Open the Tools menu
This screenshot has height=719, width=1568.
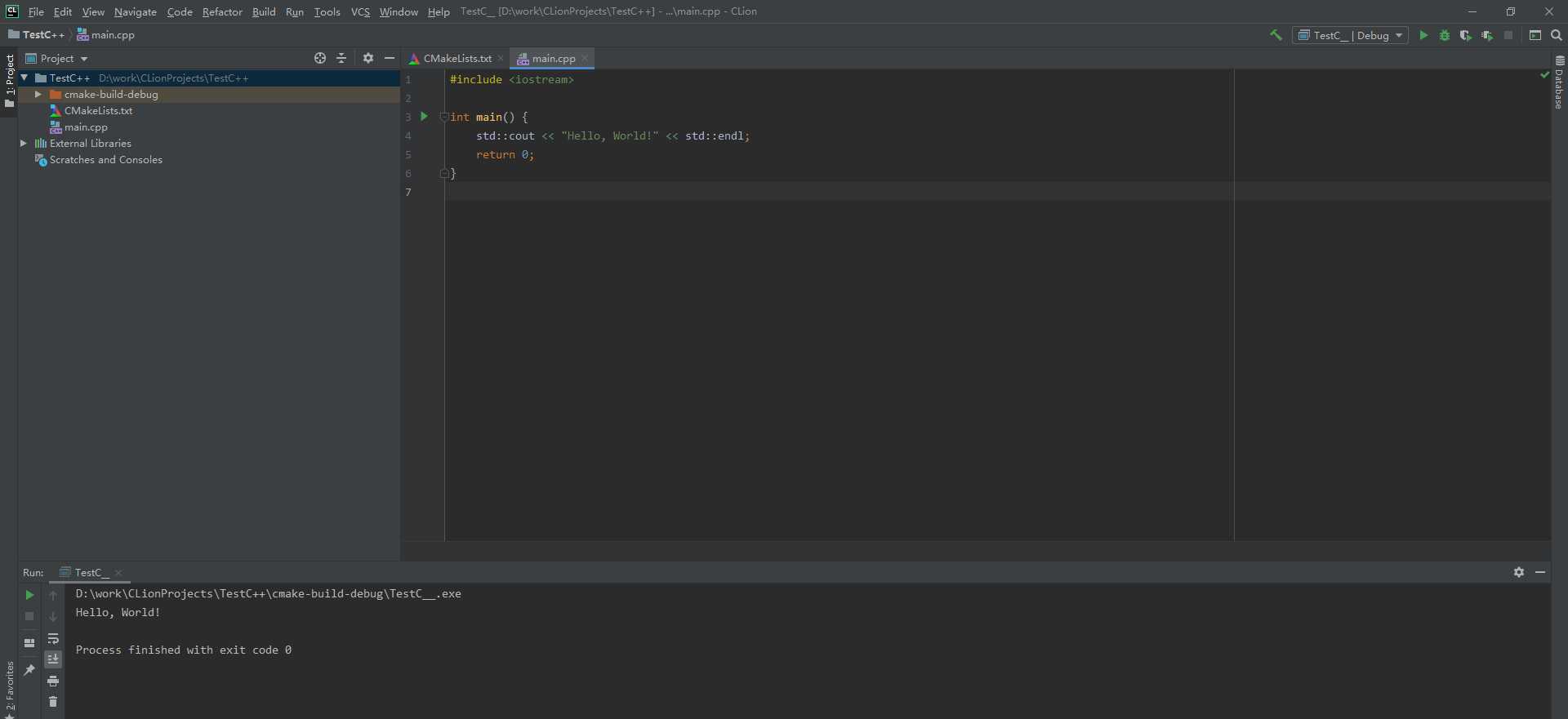click(327, 11)
